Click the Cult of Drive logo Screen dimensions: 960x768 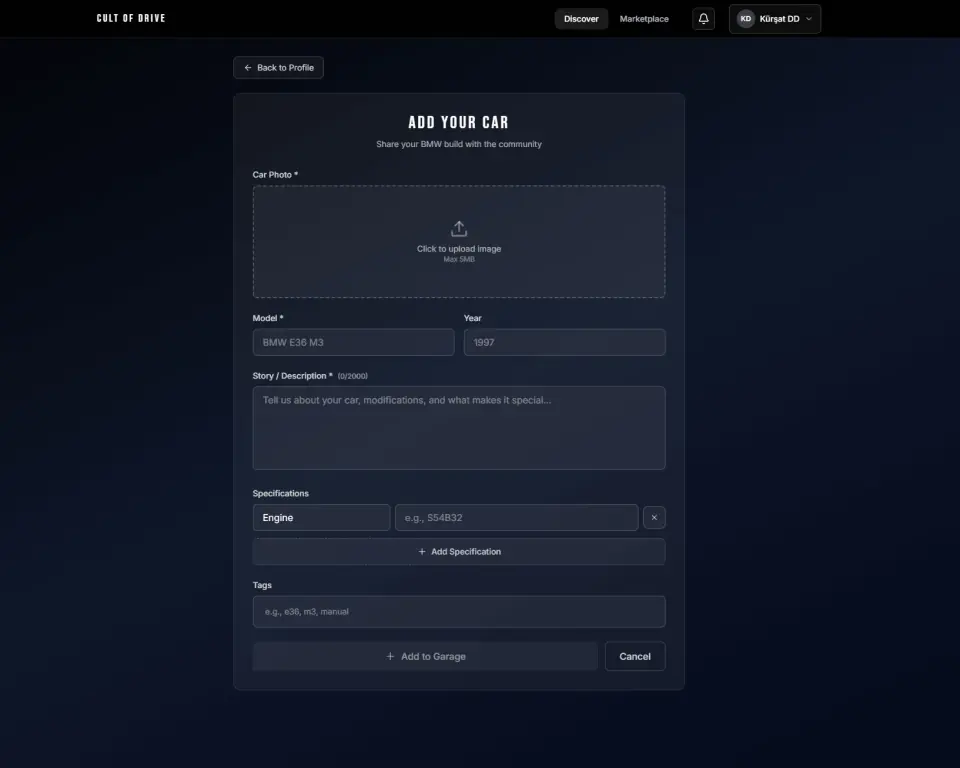click(131, 18)
